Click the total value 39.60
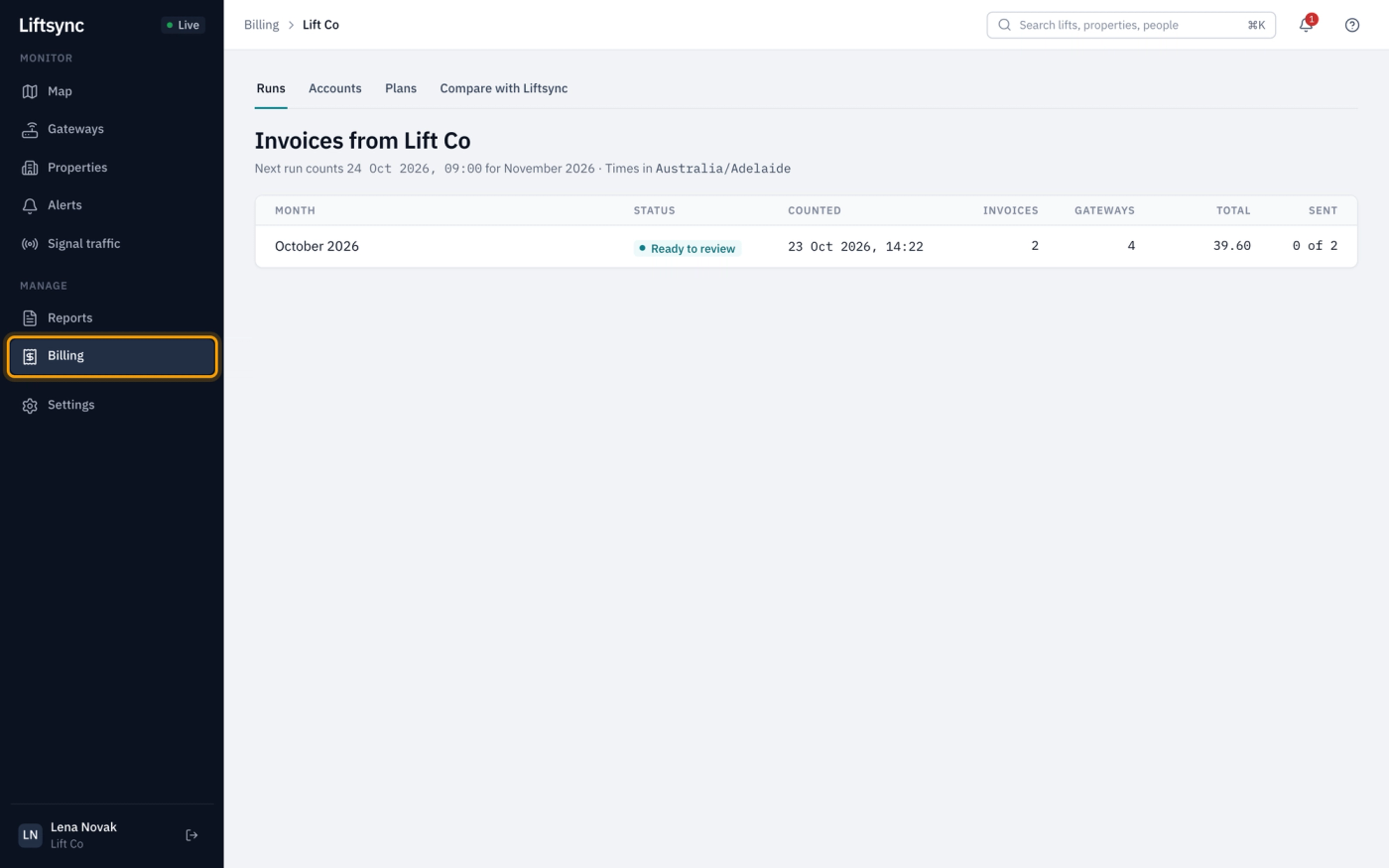The height and width of the screenshot is (868, 1389). pyautogui.click(x=1231, y=246)
